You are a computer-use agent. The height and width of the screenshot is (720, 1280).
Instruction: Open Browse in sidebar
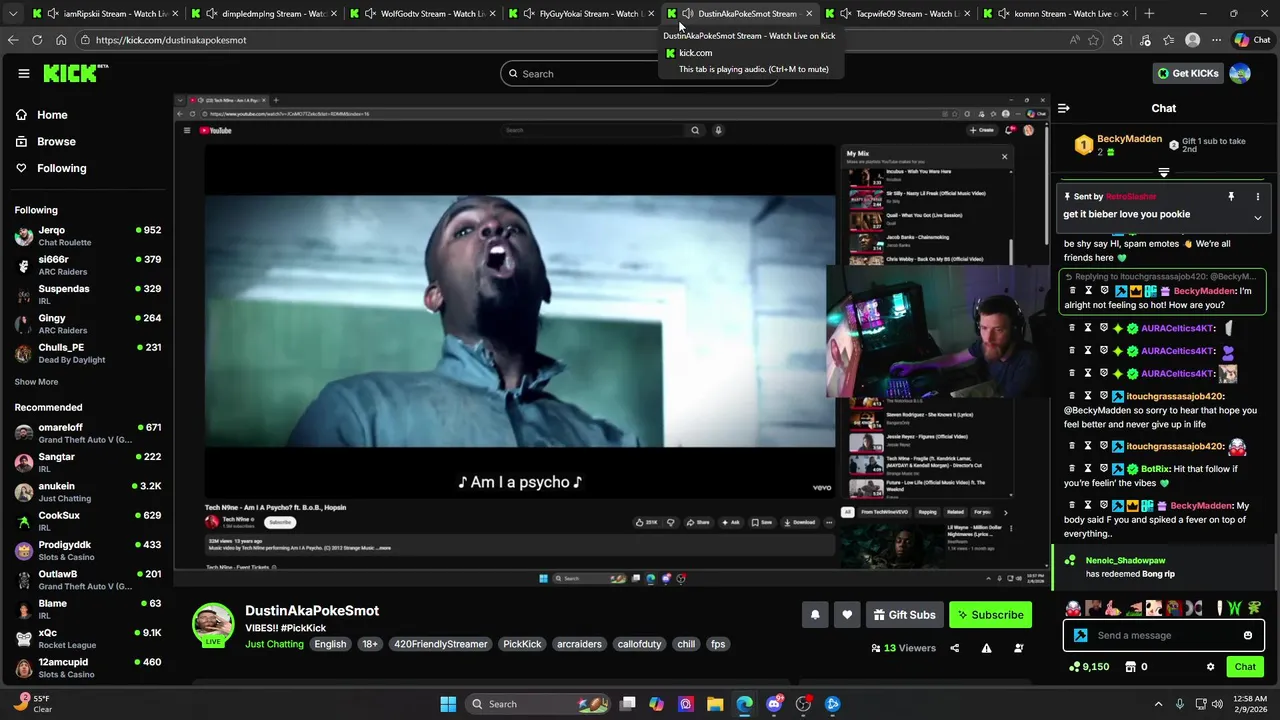click(x=46, y=142)
